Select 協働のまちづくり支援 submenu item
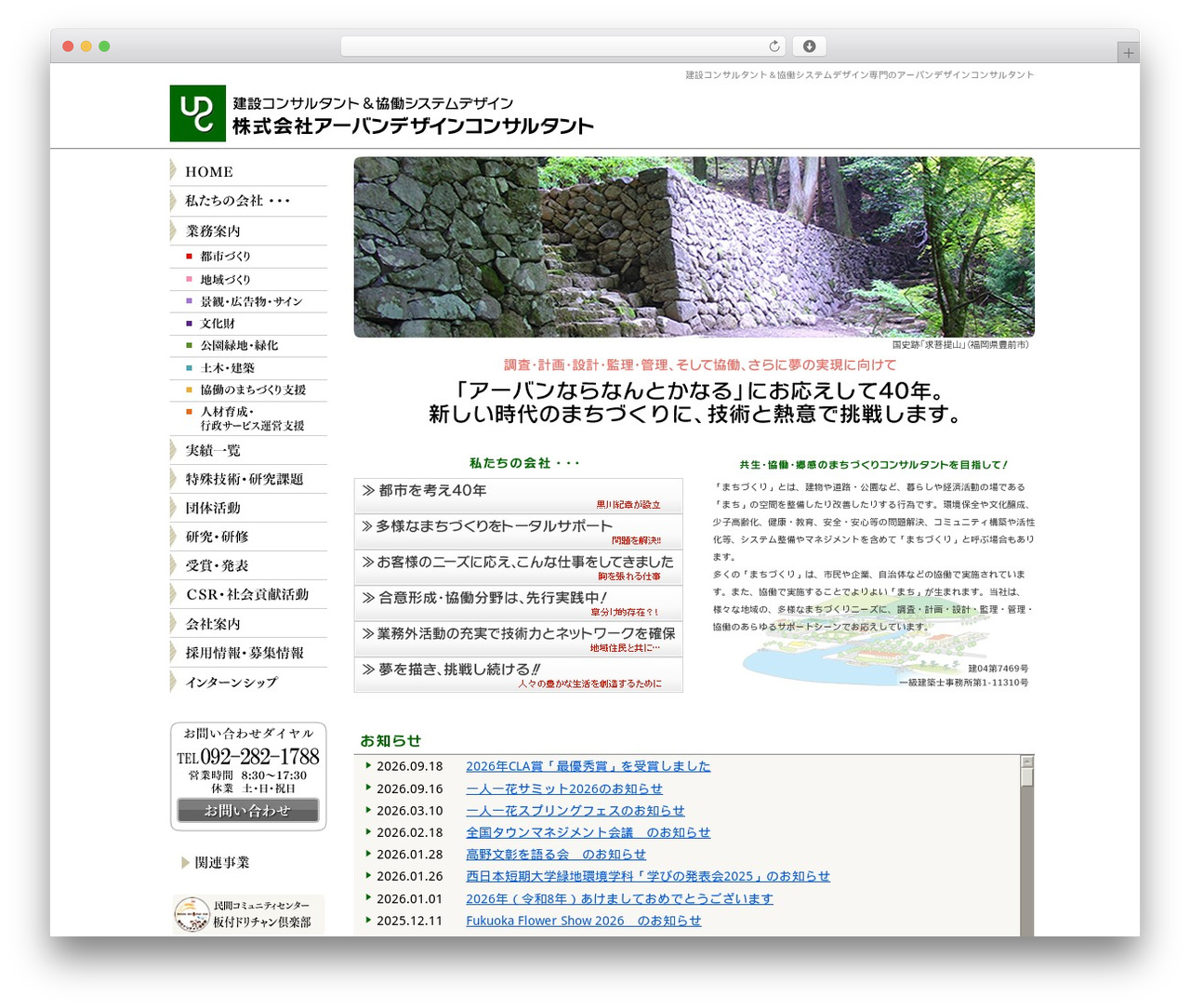 tap(248, 391)
